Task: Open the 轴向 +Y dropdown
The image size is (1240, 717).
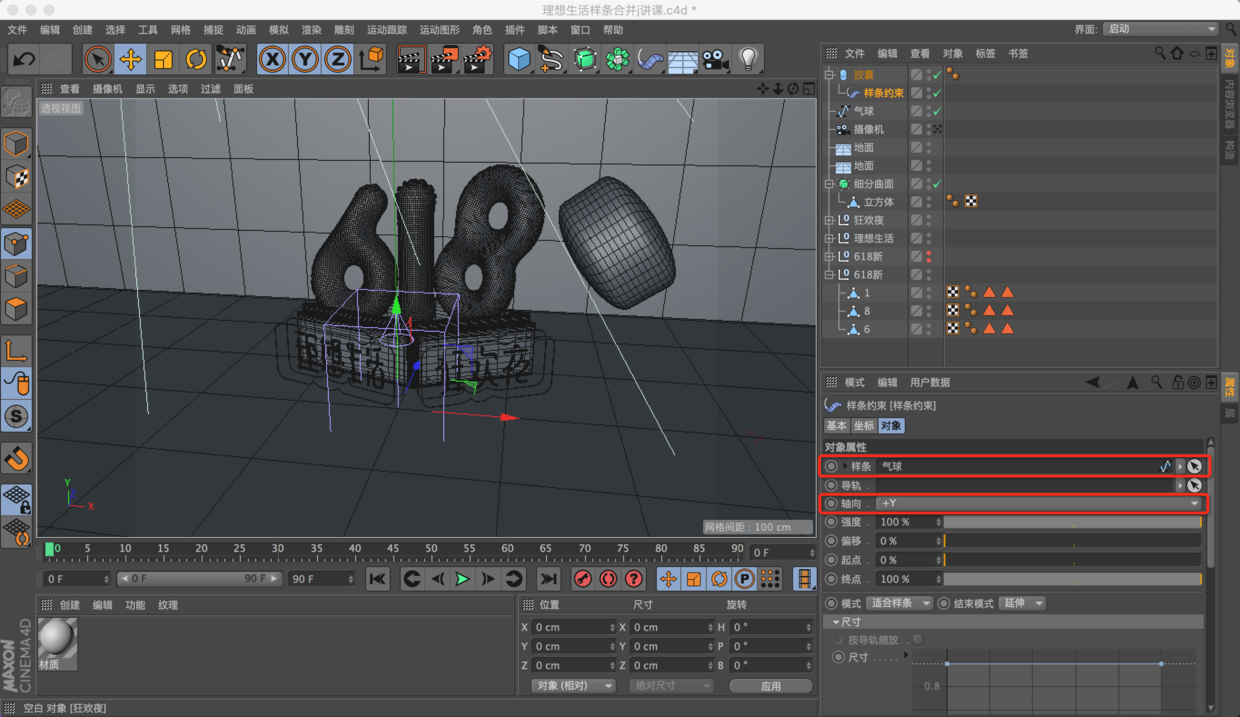Action: 1039,503
